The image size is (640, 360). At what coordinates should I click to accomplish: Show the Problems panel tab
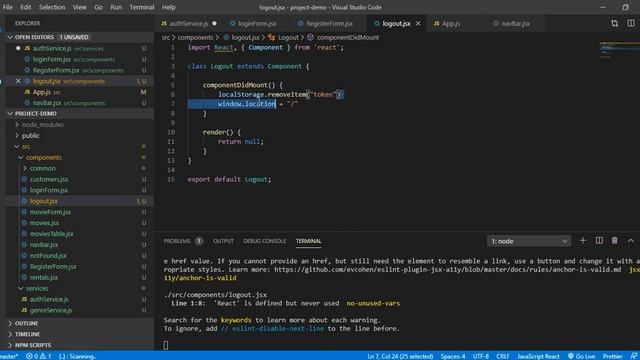pos(177,241)
